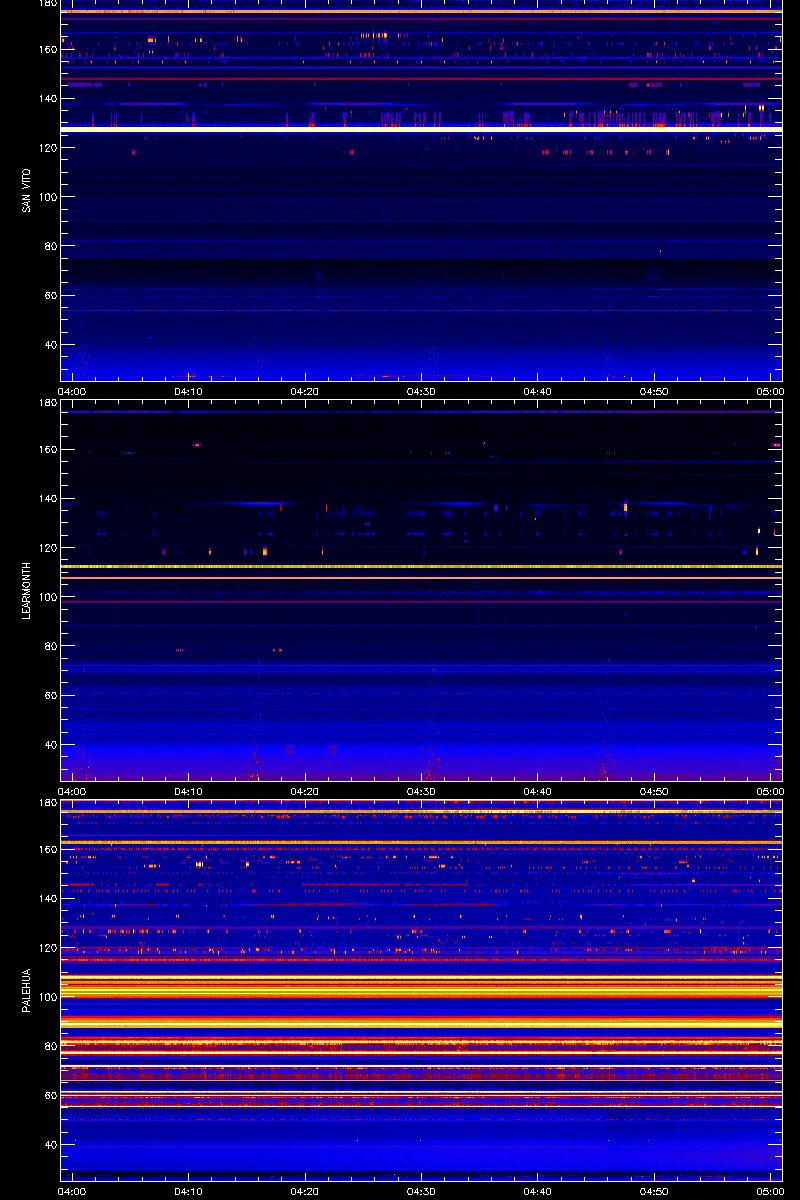
Task: Choose the 120 frequency tick in Palehua panel
Action: pos(49,948)
